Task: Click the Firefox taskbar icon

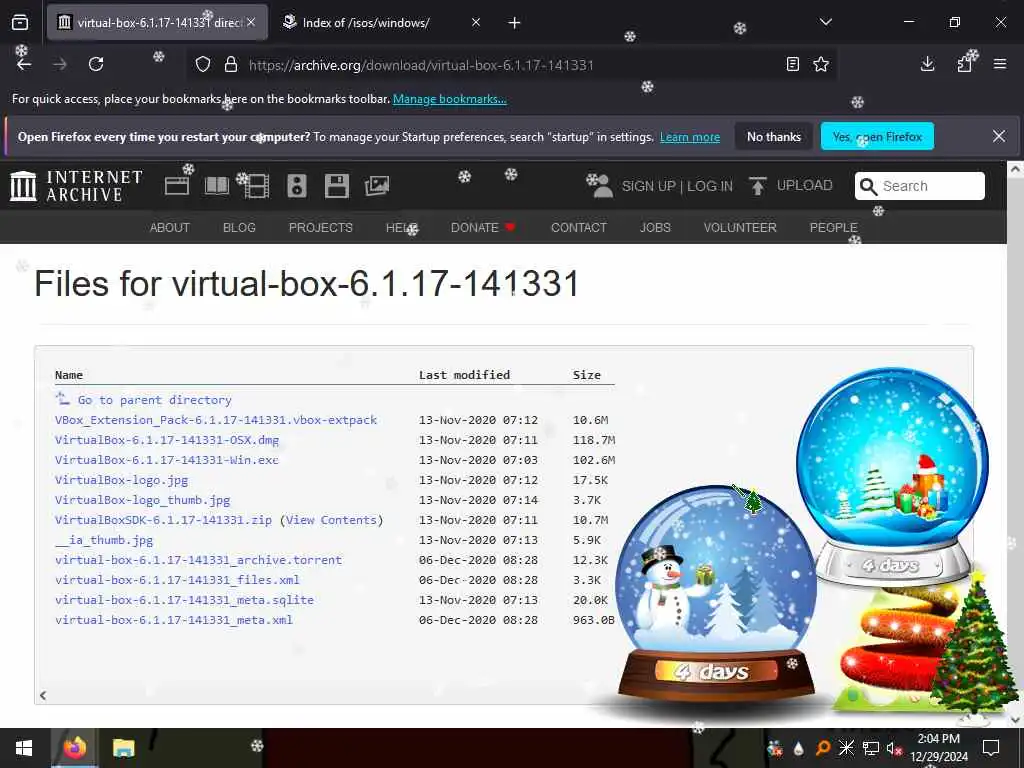Action: pos(74,748)
